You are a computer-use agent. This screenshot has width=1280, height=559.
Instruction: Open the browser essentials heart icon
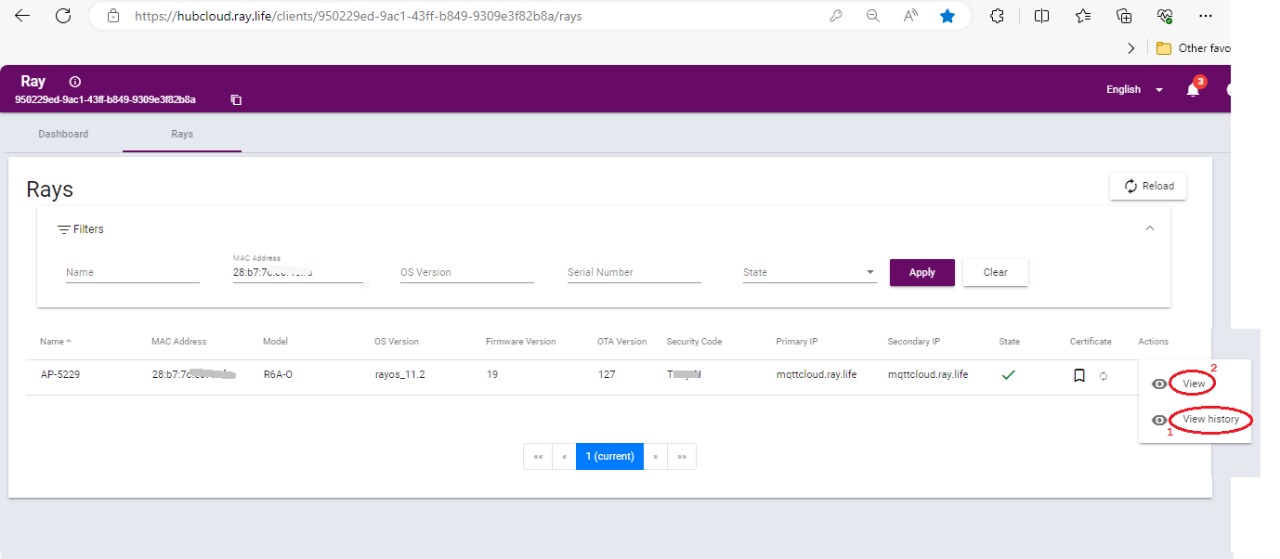1164,16
